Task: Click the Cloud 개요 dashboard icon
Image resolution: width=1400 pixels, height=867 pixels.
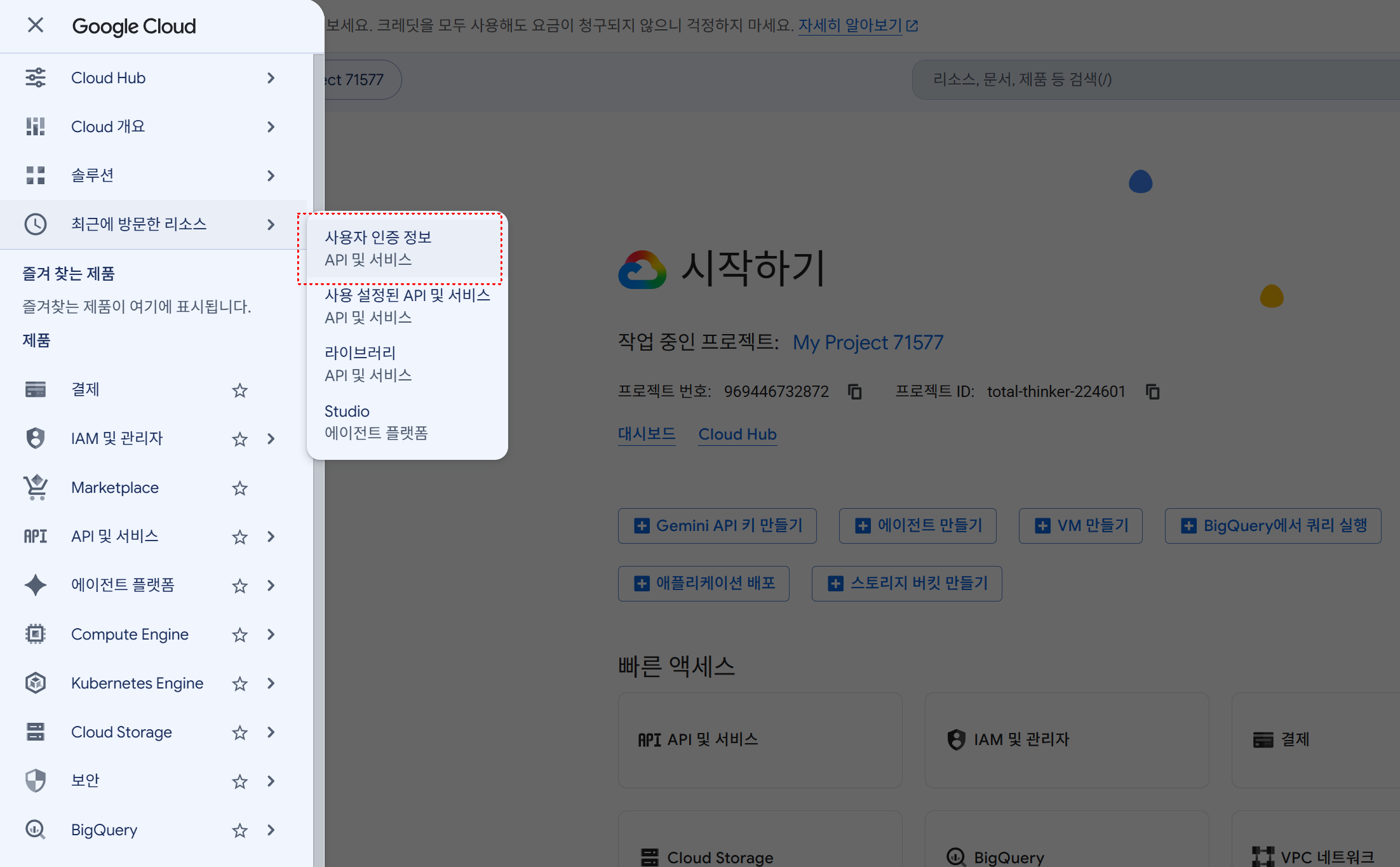Action: click(x=36, y=126)
